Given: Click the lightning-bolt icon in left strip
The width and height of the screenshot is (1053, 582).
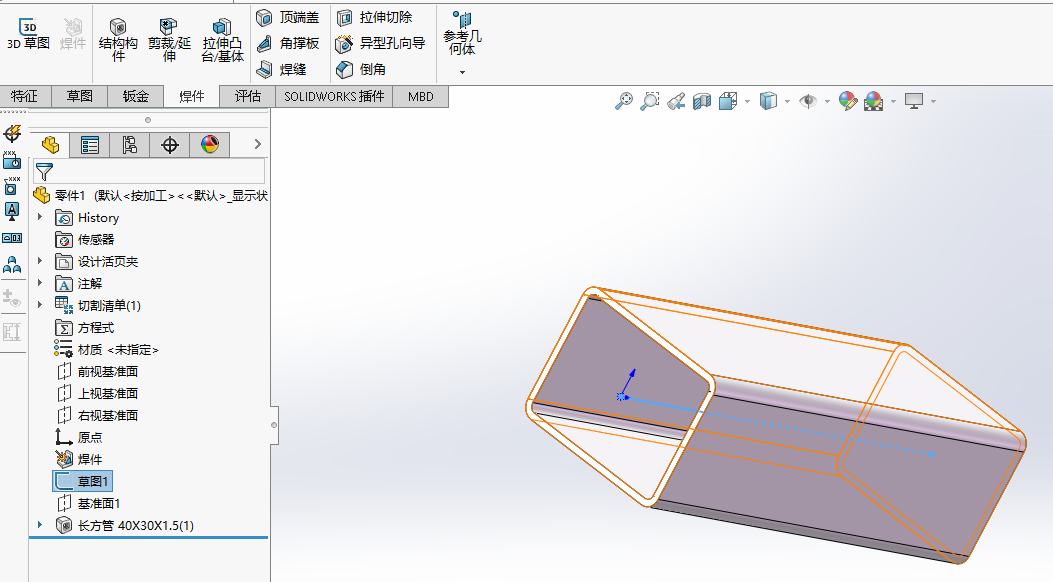Looking at the screenshot, I should pos(12,134).
